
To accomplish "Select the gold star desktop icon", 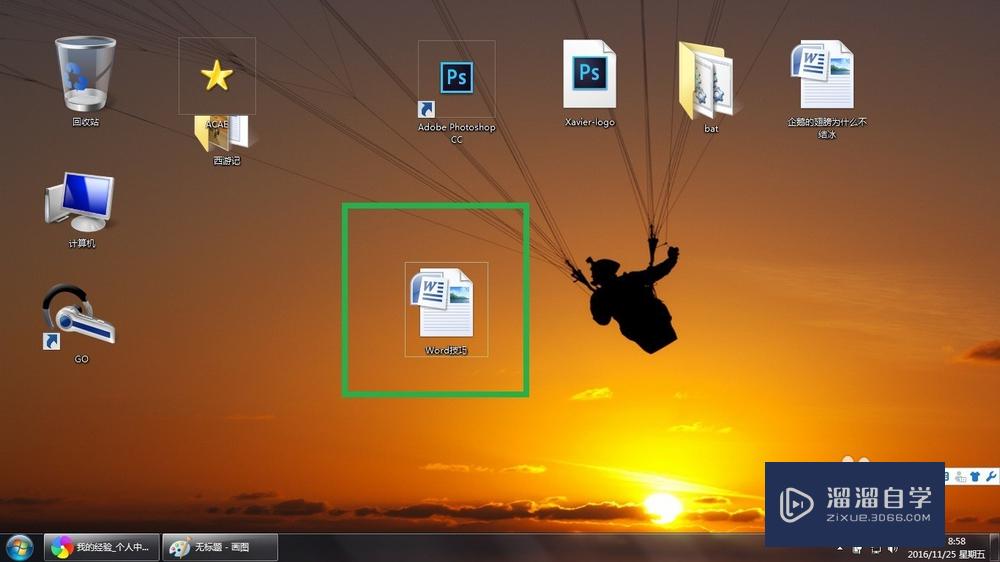I will point(217,76).
